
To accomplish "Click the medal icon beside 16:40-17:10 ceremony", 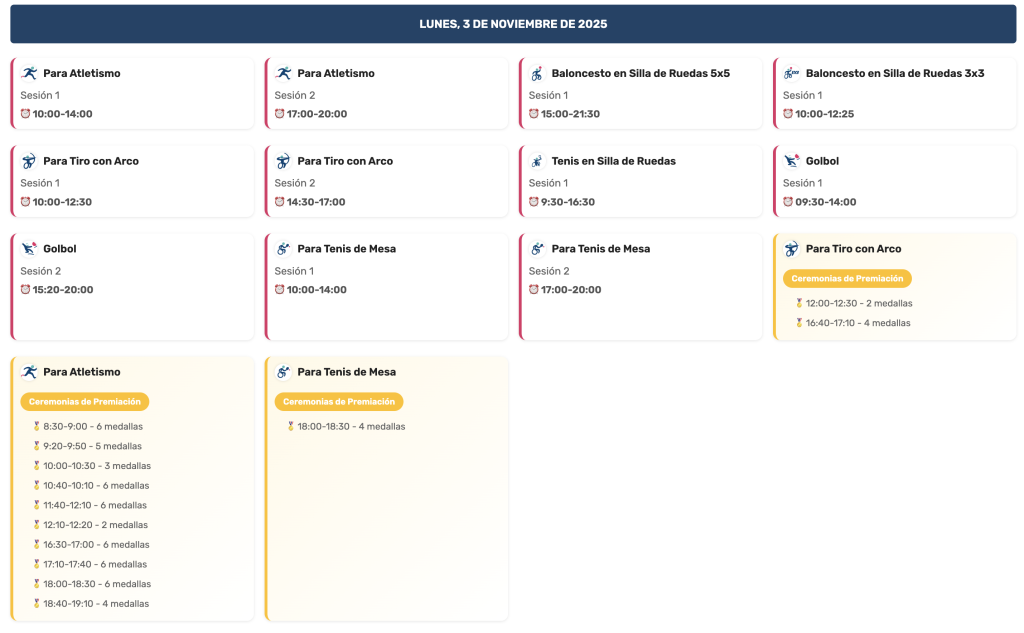I will [x=799, y=323].
